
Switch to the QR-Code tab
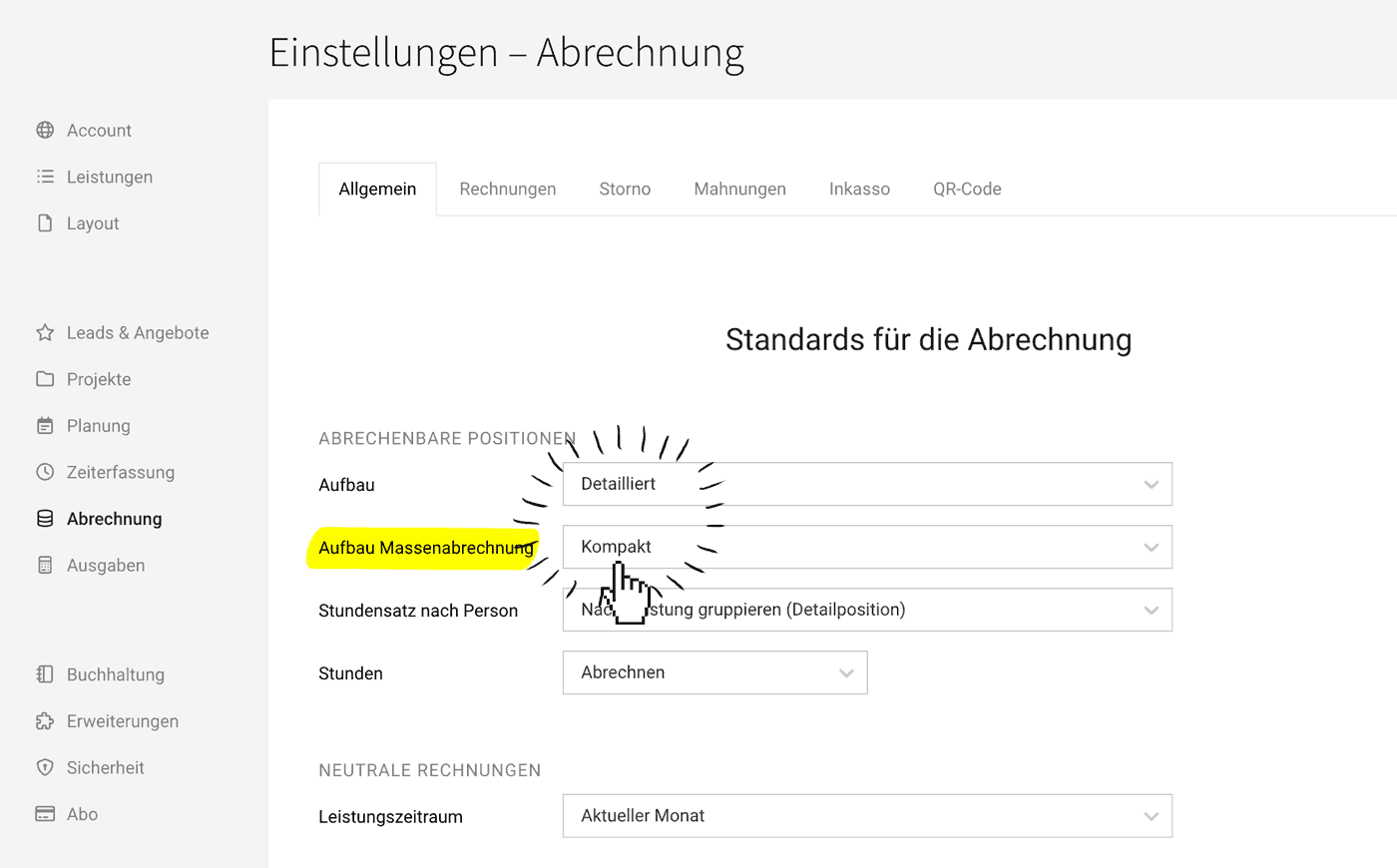tap(967, 189)
